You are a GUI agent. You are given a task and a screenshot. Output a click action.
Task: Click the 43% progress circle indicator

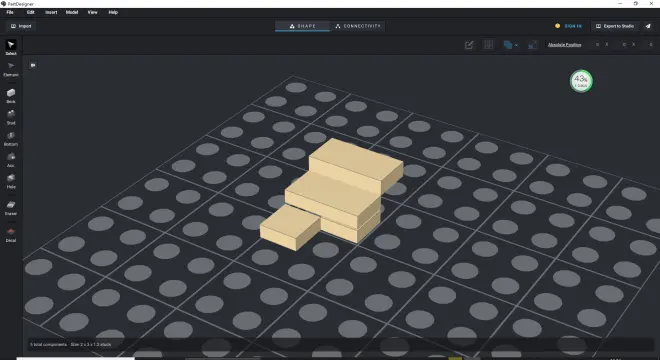pyautogui.click(x=581, y=81)
